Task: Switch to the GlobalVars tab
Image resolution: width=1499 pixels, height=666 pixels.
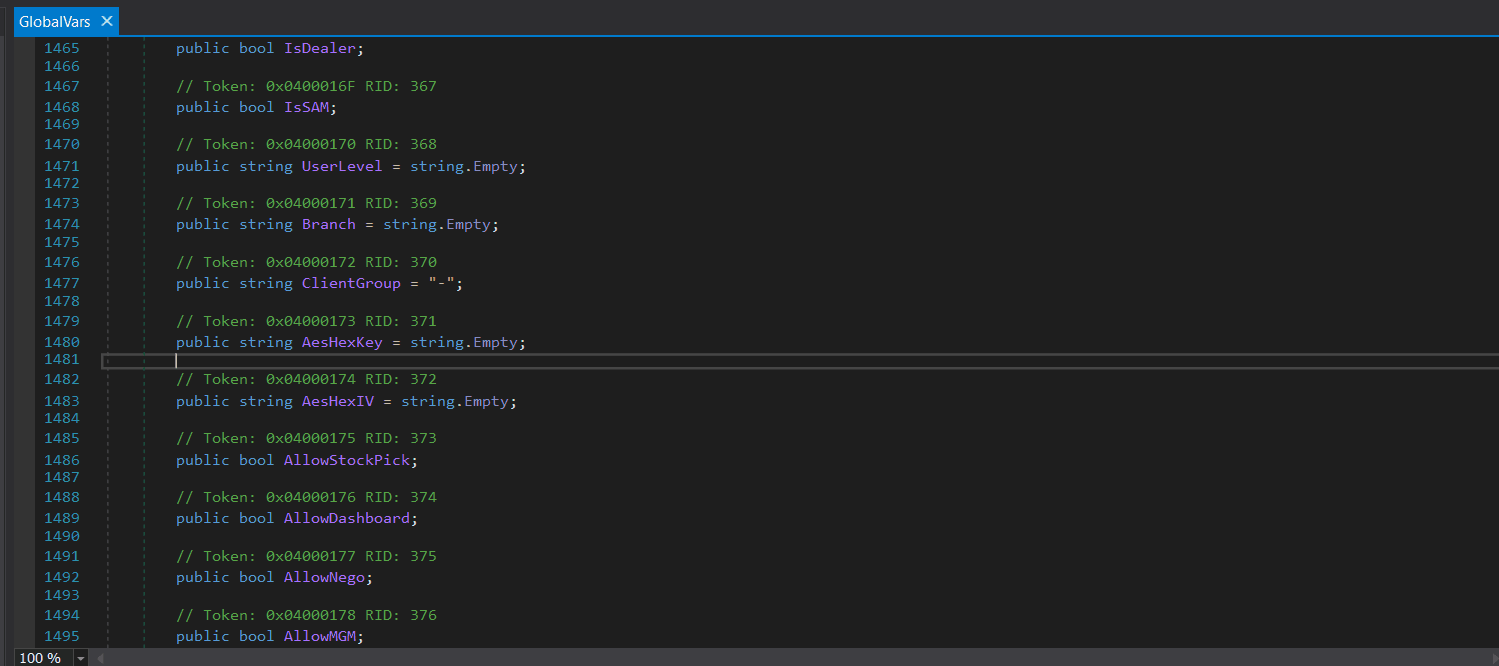Action: tap(55, 20)
